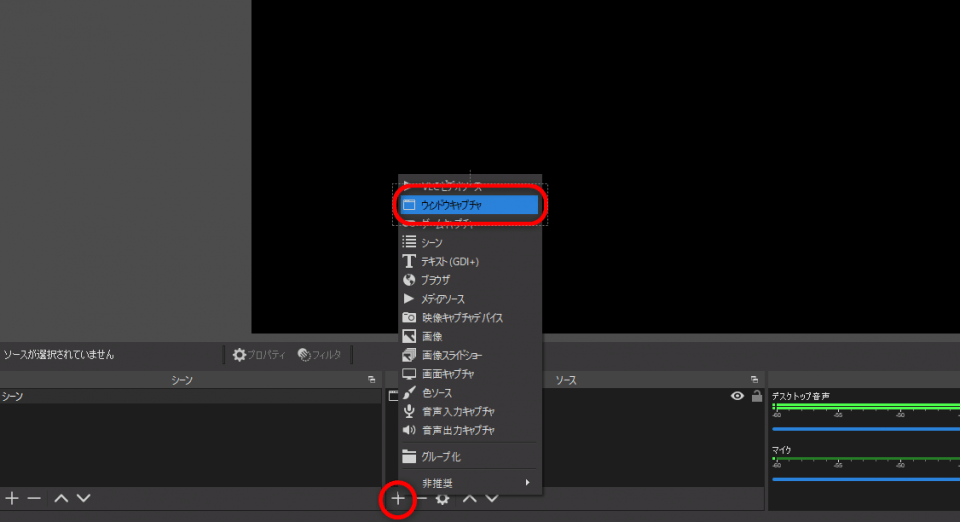Viewport: 960px width, 522px height.
Task: Toggle the source lock icon
Action: tap(757, 396)
